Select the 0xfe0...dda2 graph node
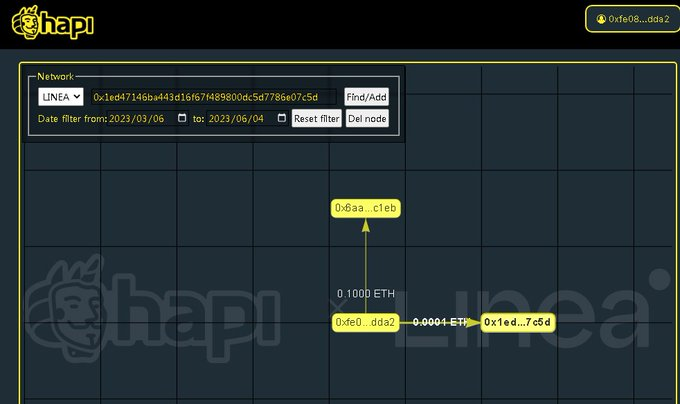This screenshot has height=404, width=680. [x=366, y=323]
